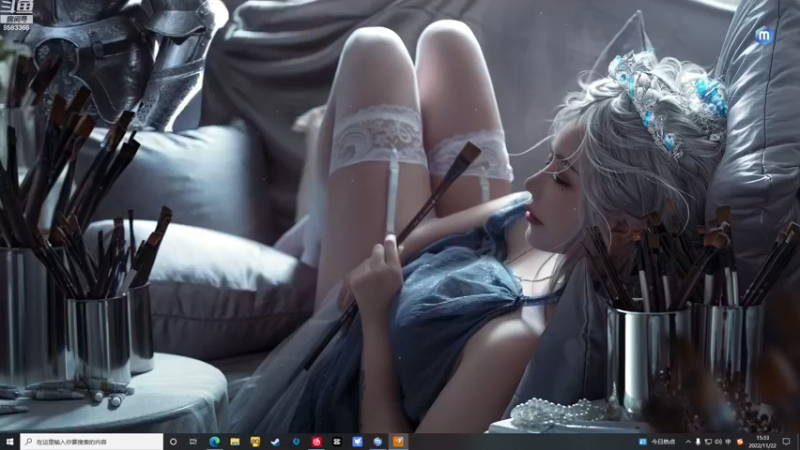Click the microphone tray icon
The height and width of the screenshot is (450, 800).
698,442
